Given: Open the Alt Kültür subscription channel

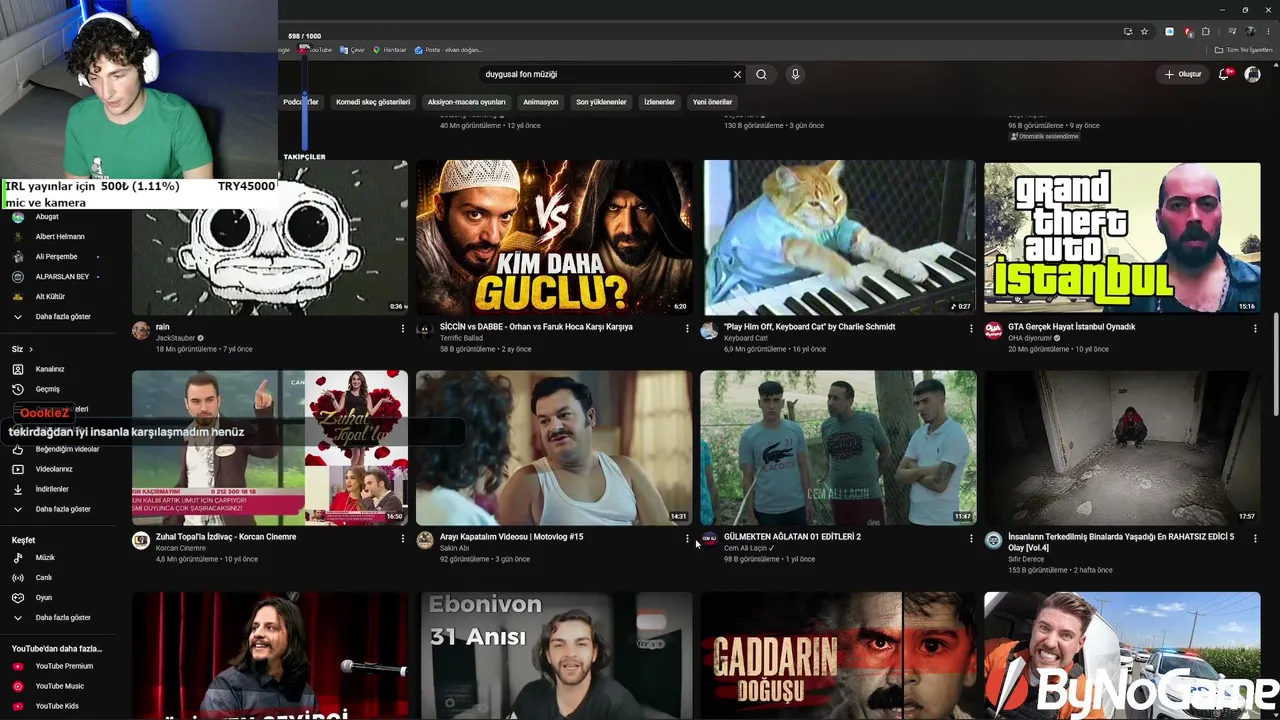Looking at the screenshot, I should coord(58,297).
